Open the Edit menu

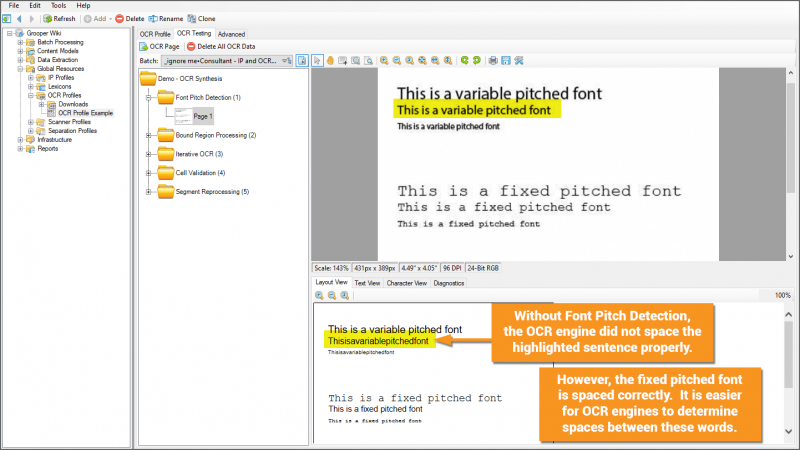[35, 6]
